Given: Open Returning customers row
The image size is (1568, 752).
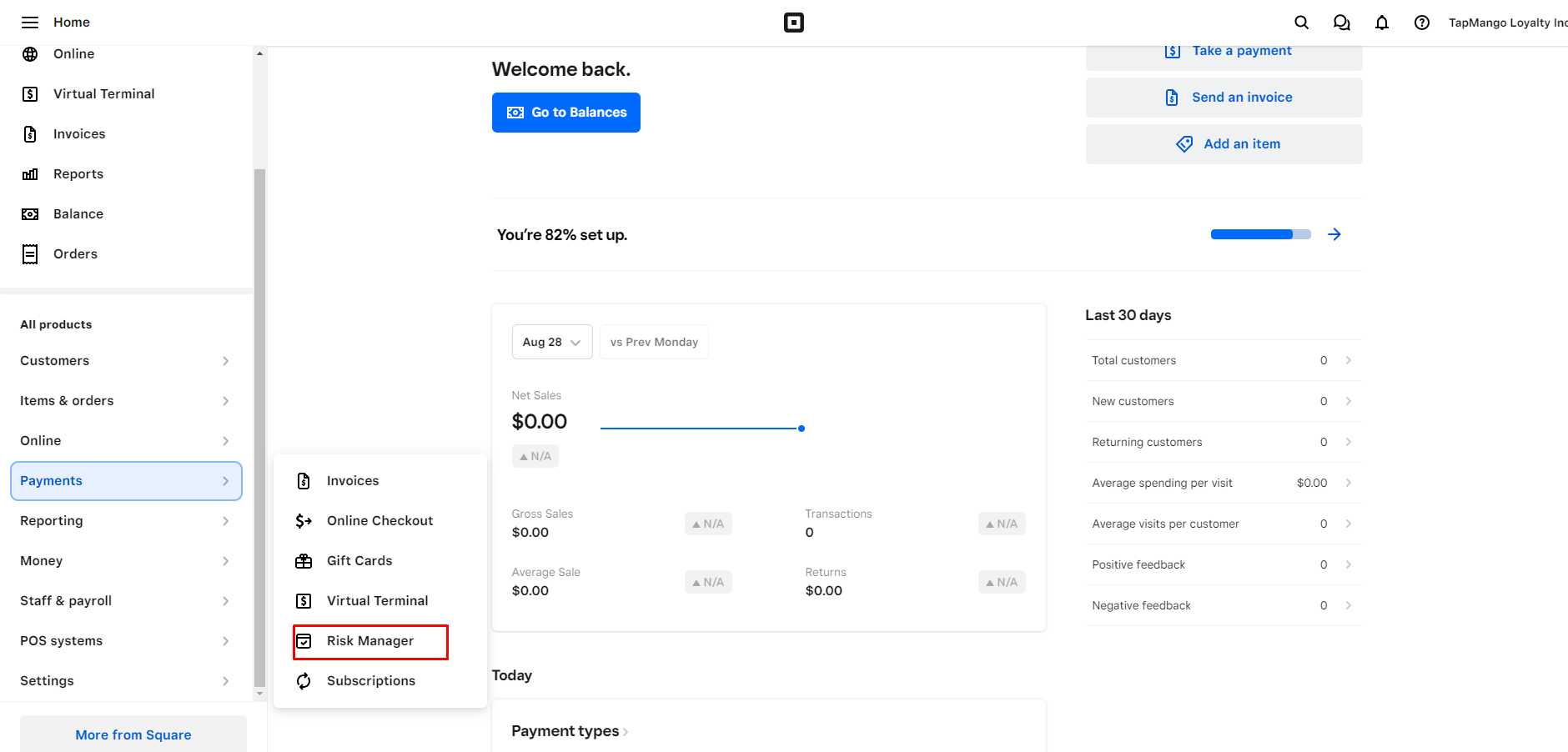Looking at the screenshot, I should [1224, 442].
